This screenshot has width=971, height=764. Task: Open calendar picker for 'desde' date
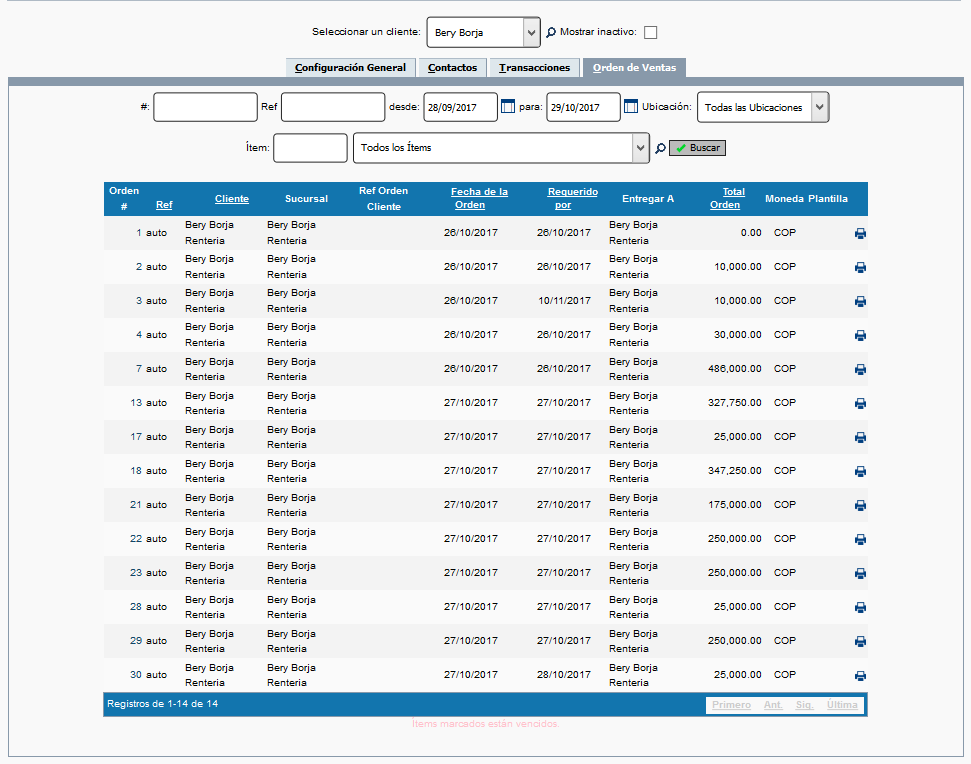point(508,107)
